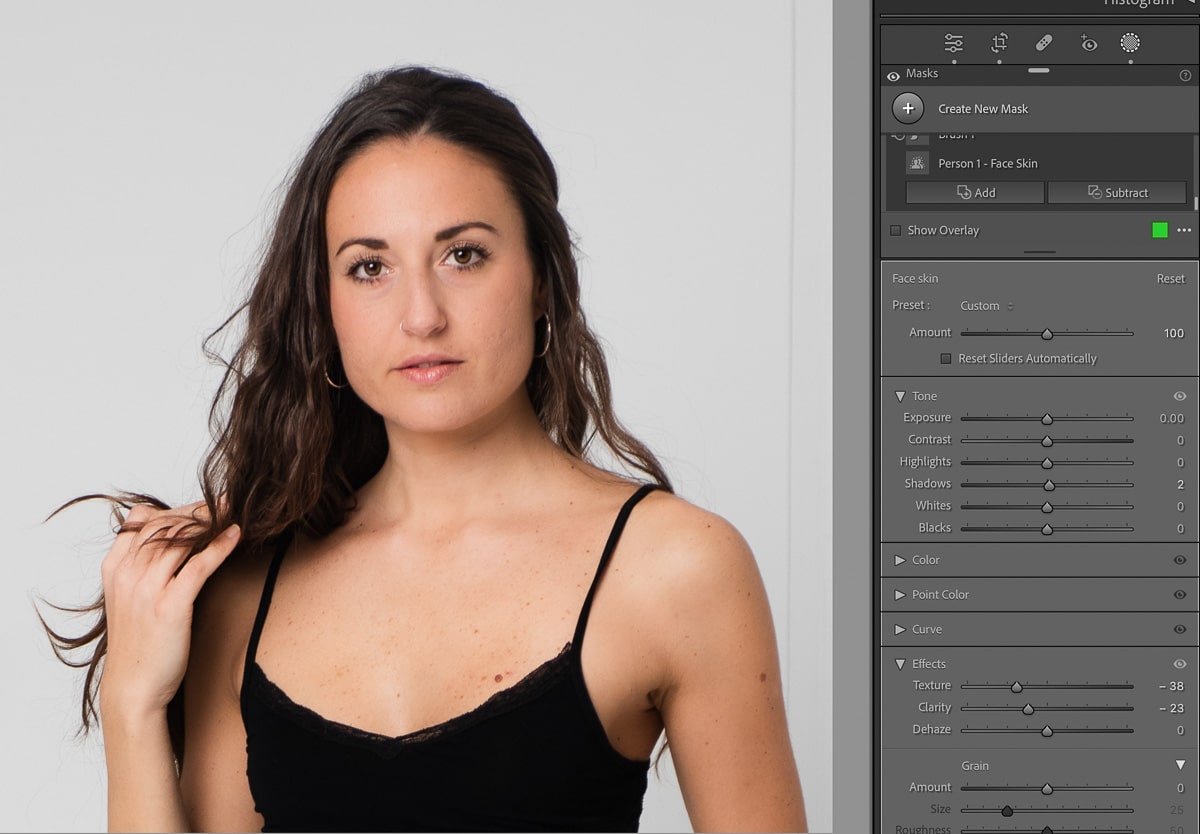Open the basic Edit adjustments icon
This screenshot has width=1200, height=834.
[952, 43]
